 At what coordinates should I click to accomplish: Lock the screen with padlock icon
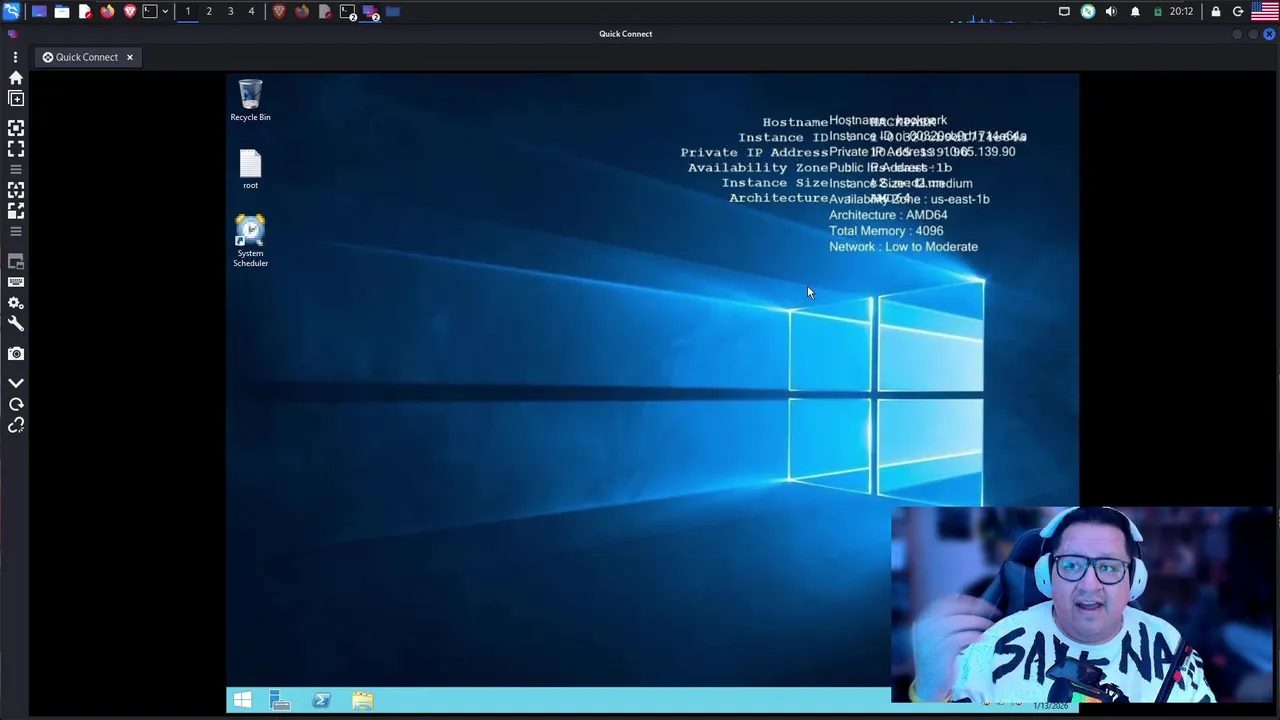tap(1216, 11)
